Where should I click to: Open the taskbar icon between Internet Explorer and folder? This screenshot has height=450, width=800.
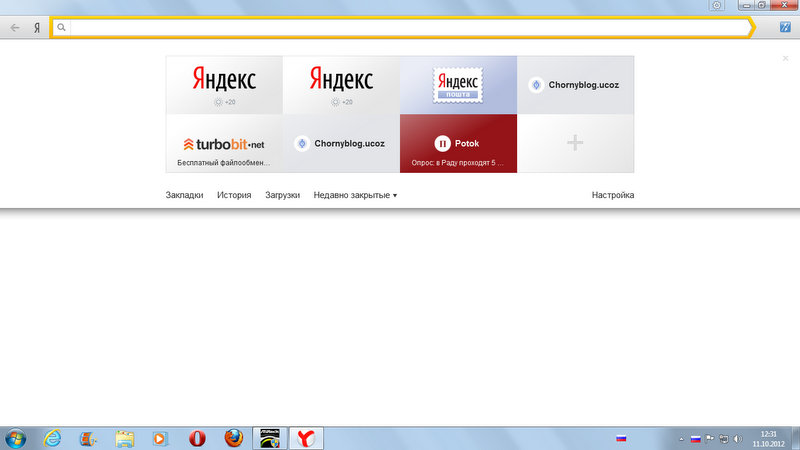[88, 438]
